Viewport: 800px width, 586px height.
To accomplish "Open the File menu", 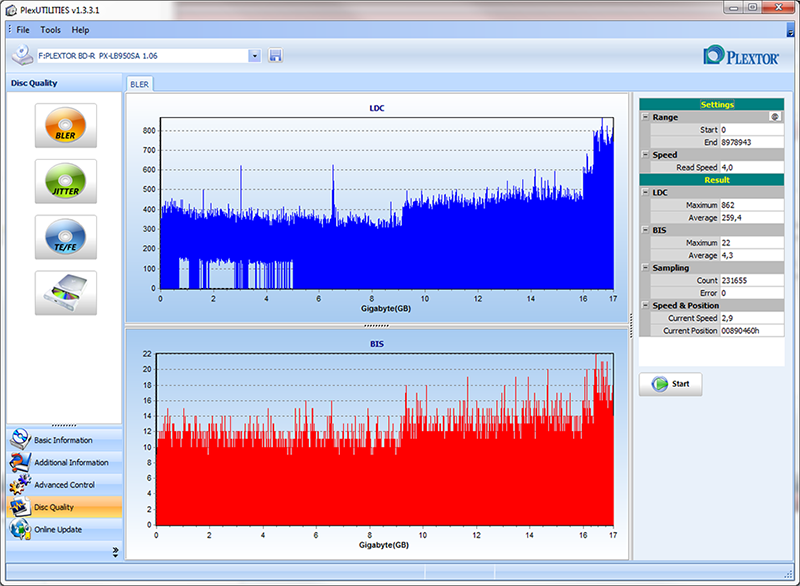I will pyautogui.click(x=23, y=30).
